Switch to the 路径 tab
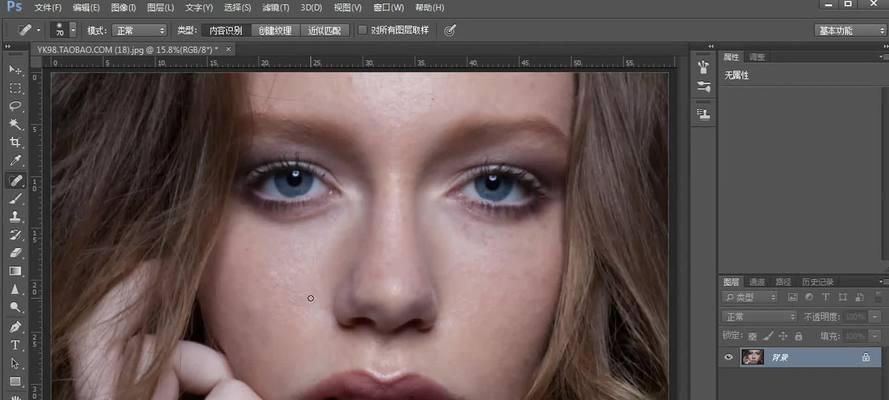 click(783, 282)
